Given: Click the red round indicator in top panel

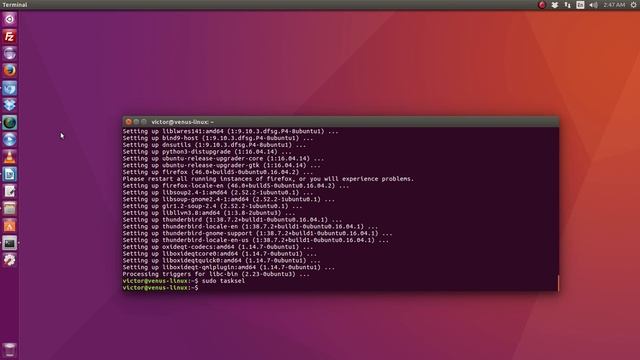Looking at the screenshot, I should tap(542, 5).
